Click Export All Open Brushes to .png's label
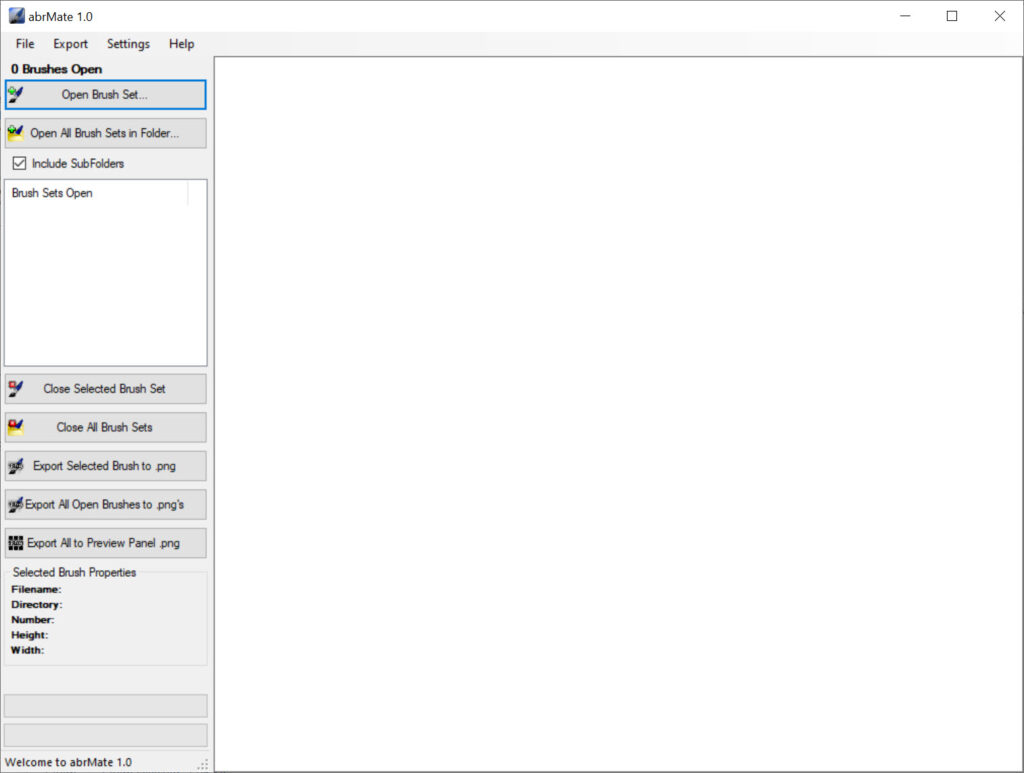1024x773 pixels. click(x=104, y=505)
